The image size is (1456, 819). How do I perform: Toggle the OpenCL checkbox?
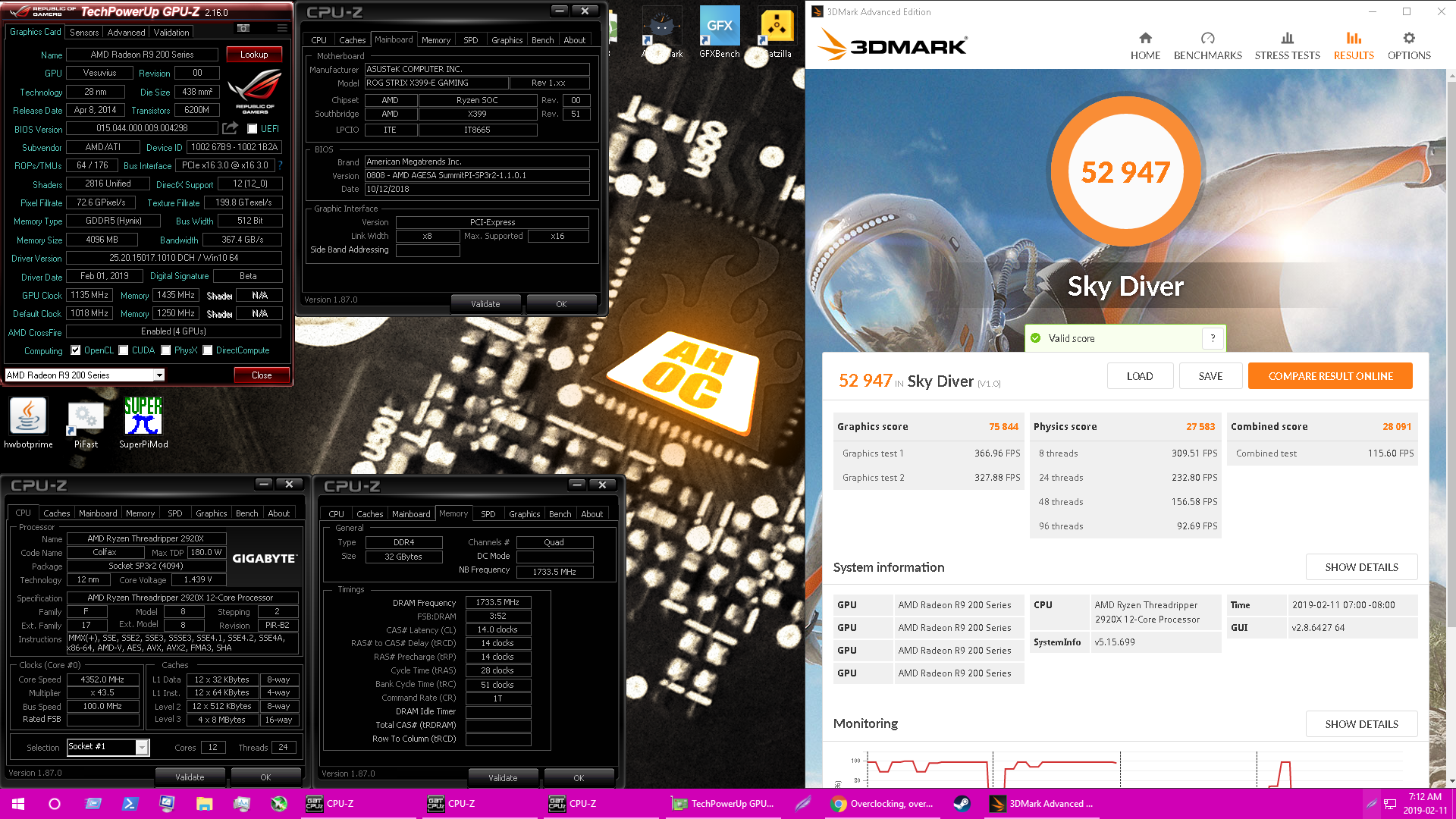coord(75,350)
